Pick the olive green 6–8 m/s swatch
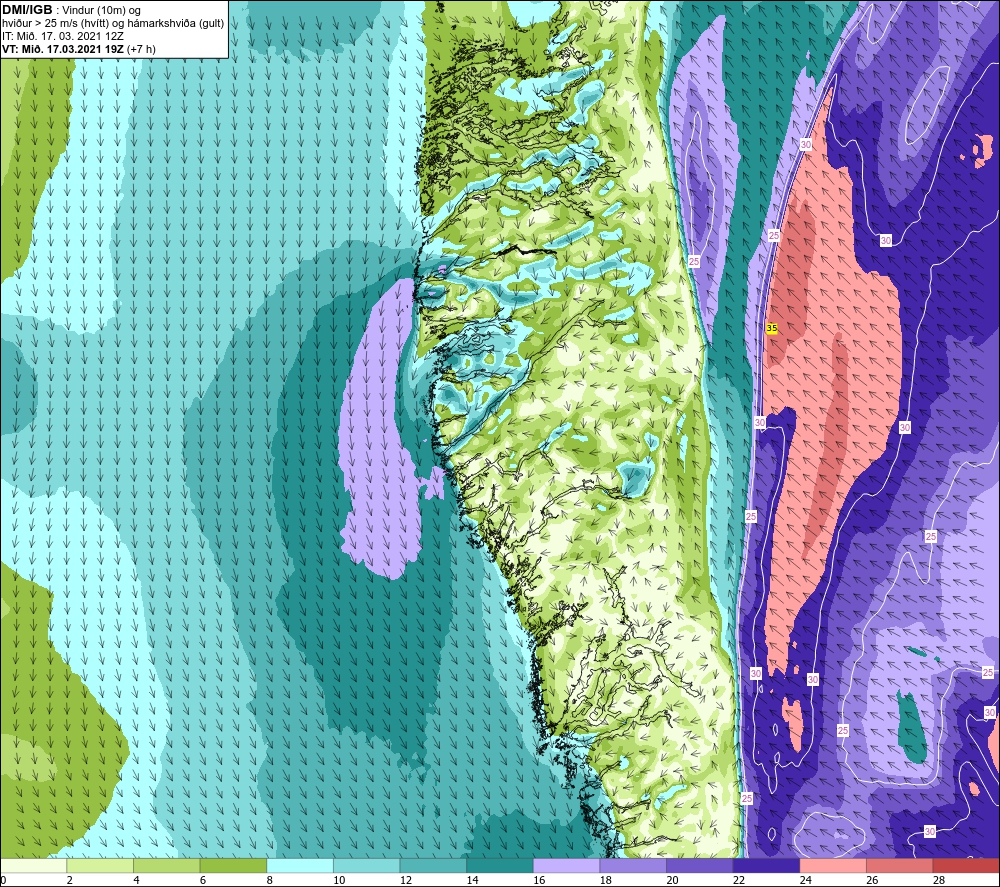This screenshot has height=887, width=1000. point(233,866)
